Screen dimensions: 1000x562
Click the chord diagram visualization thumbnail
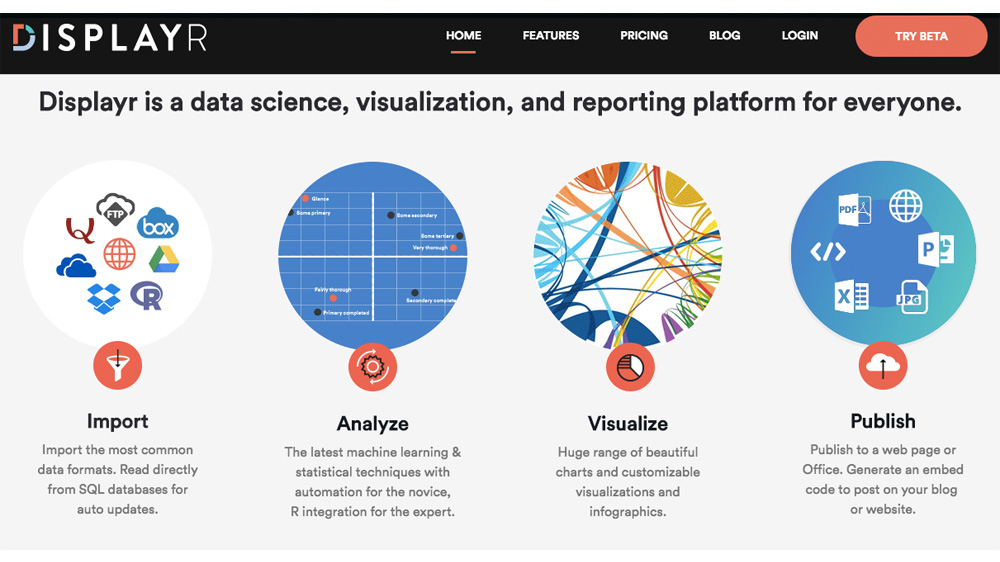629,254
